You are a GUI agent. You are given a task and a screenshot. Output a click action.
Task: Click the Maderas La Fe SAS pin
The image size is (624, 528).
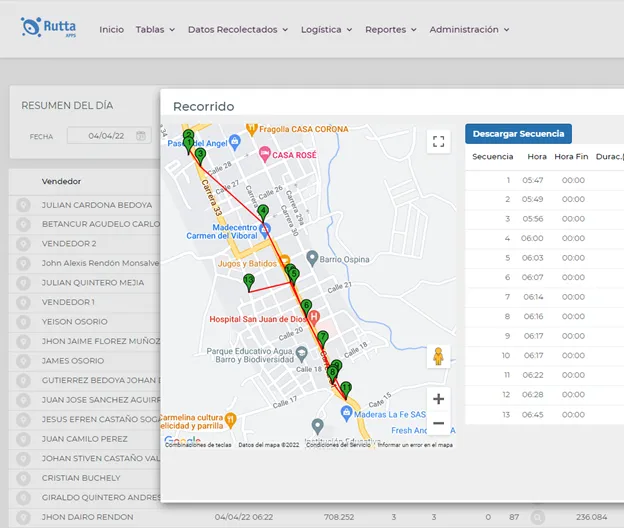click(347, 413)
